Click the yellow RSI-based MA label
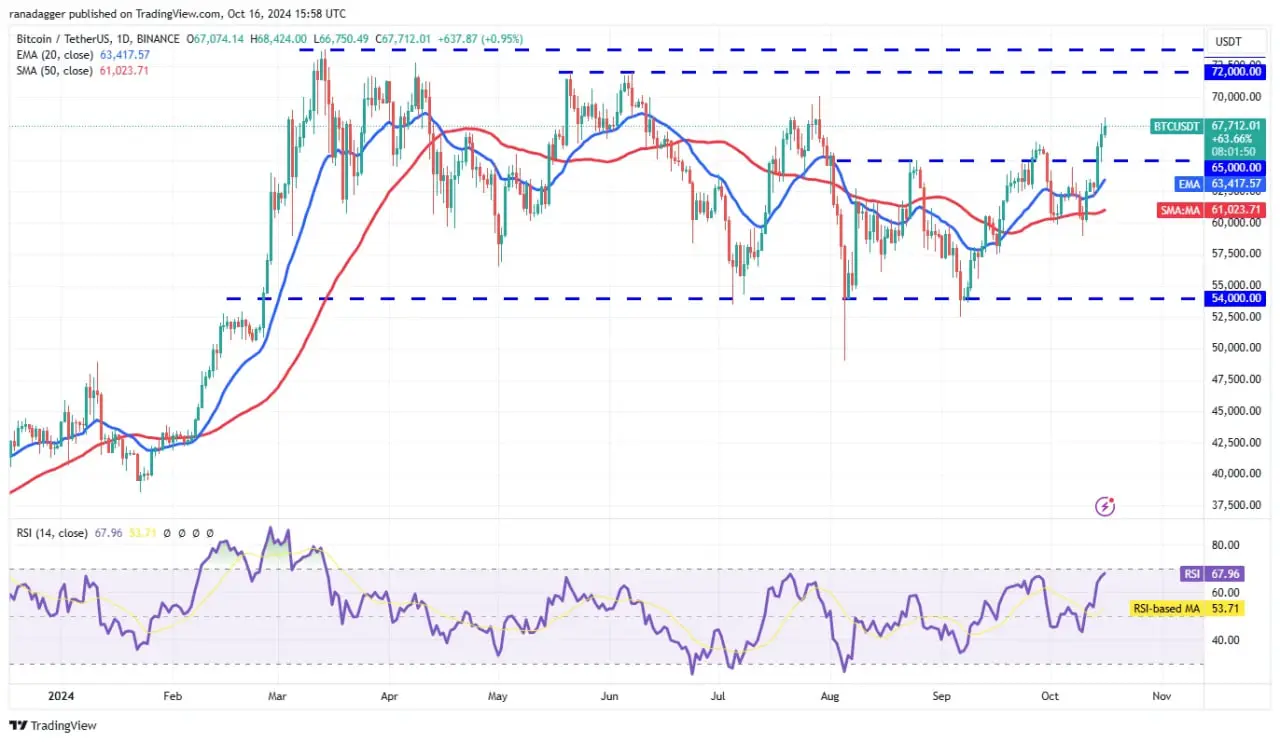 pyautogui.click(x=1167, y=608)
